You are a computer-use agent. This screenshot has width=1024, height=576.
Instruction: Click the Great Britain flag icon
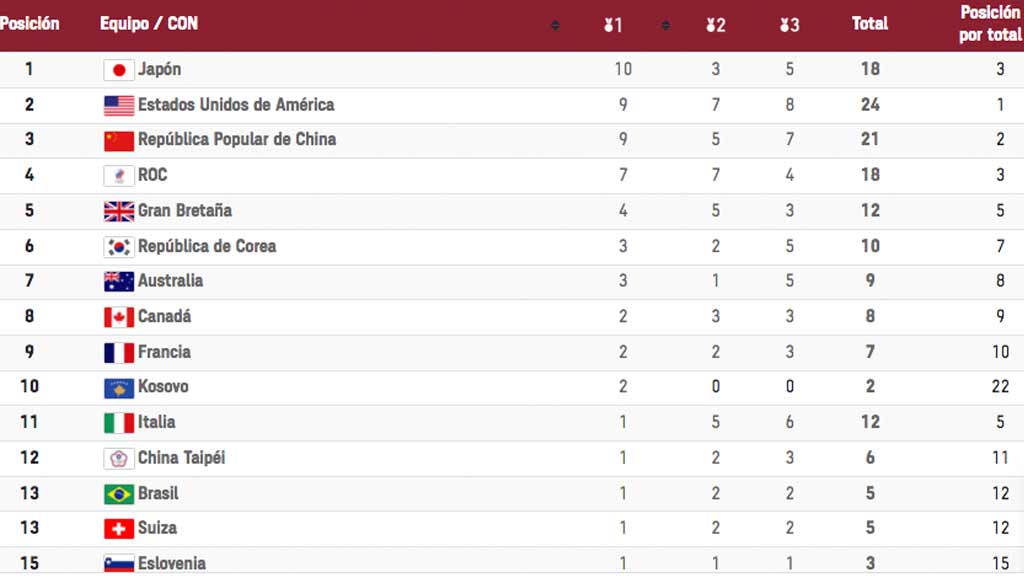119,211
